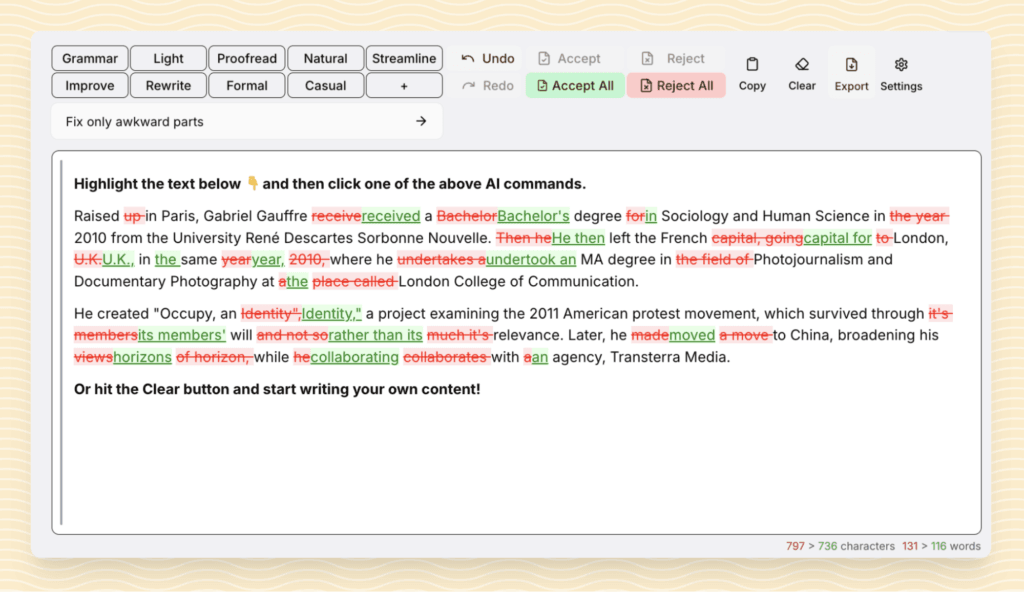Clear the editor using the eraser icon
The image size is (1024, 592).
801,71
